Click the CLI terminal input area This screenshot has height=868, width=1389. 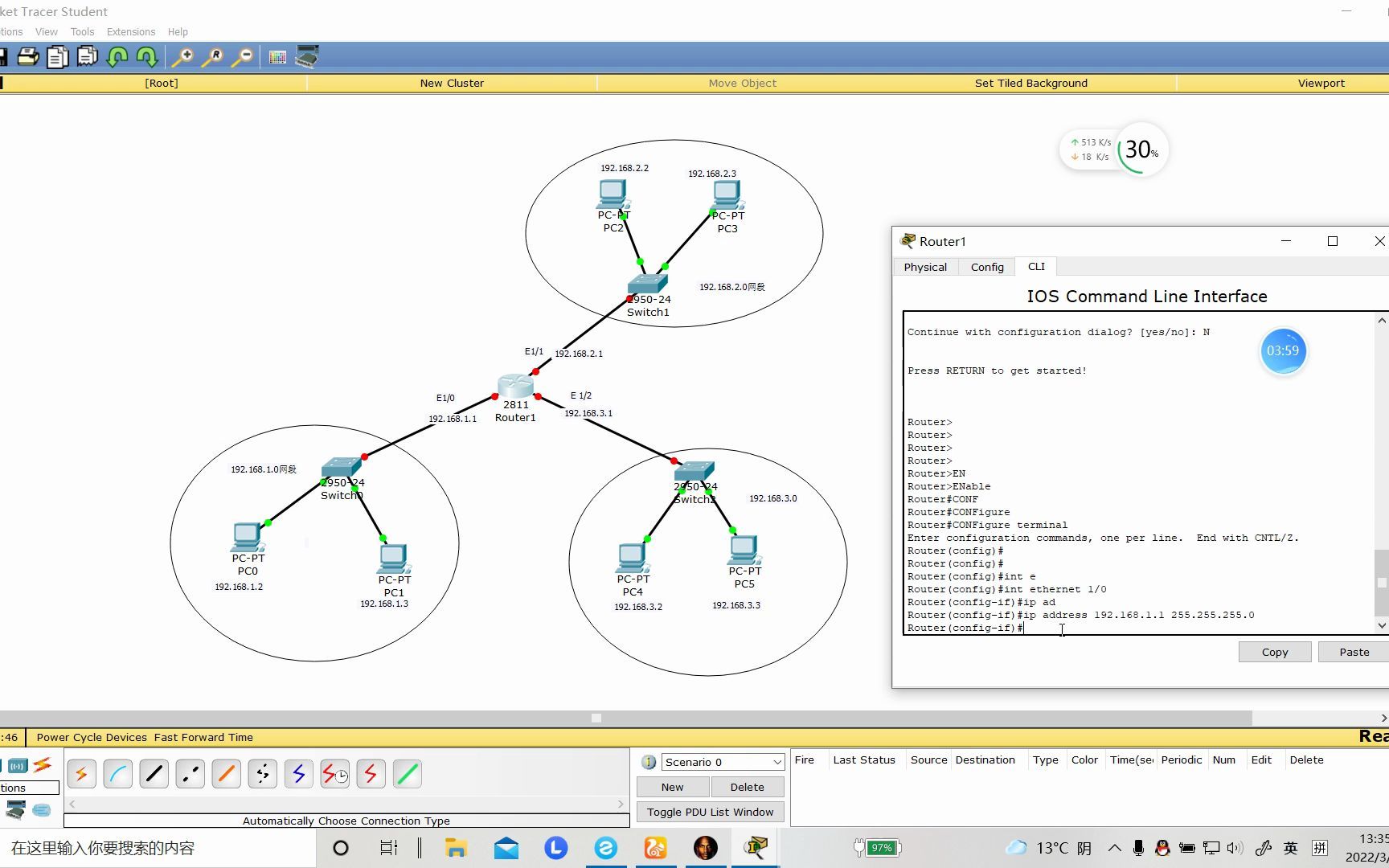(1139, 473)
